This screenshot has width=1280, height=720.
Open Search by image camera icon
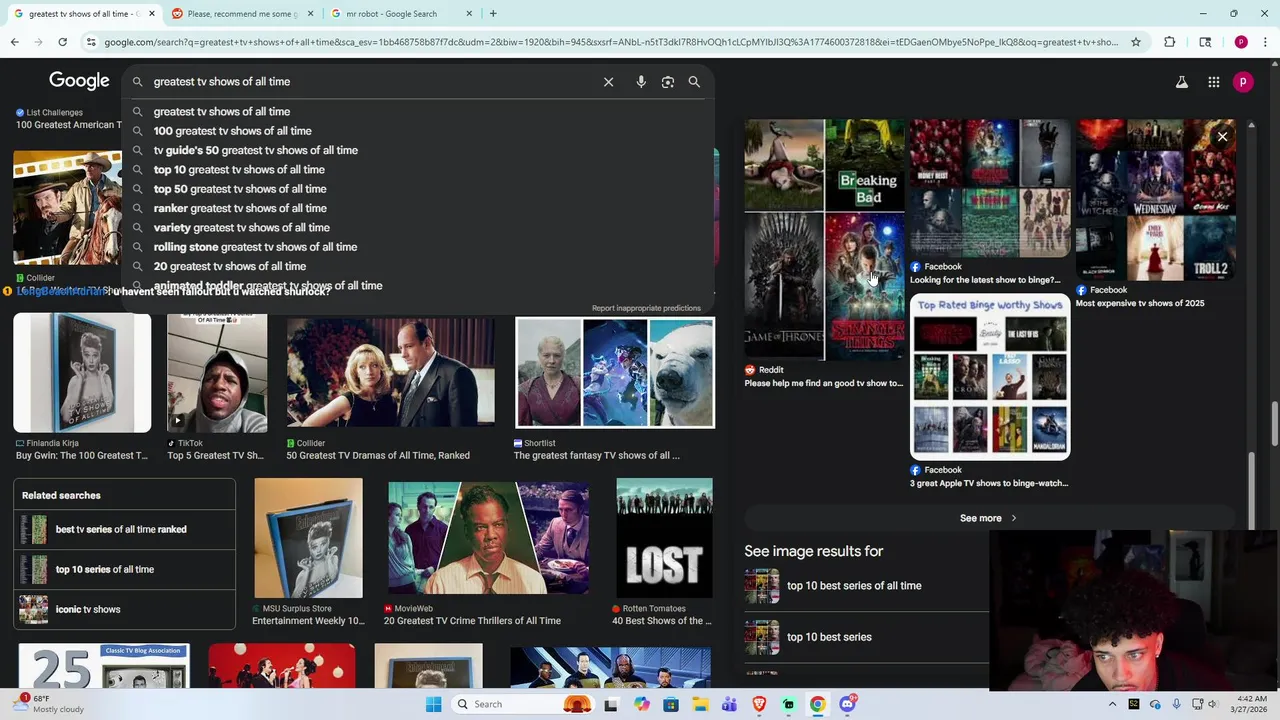click(x=668, y=82)
